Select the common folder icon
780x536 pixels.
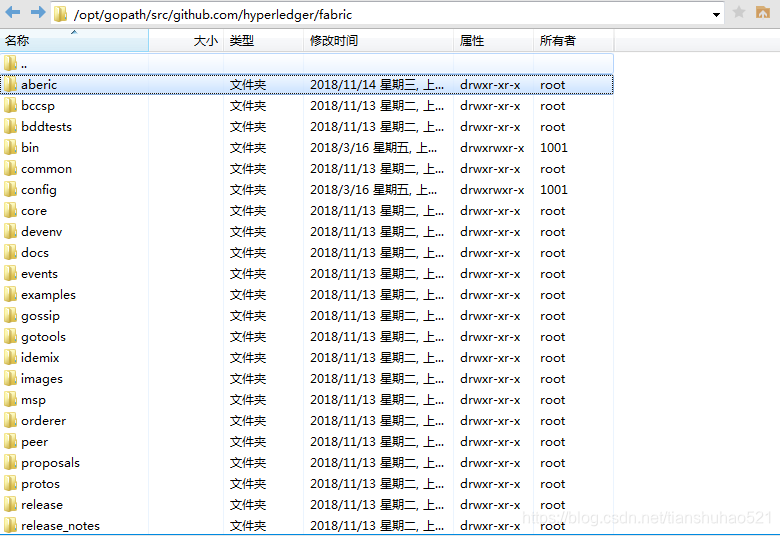10,169
